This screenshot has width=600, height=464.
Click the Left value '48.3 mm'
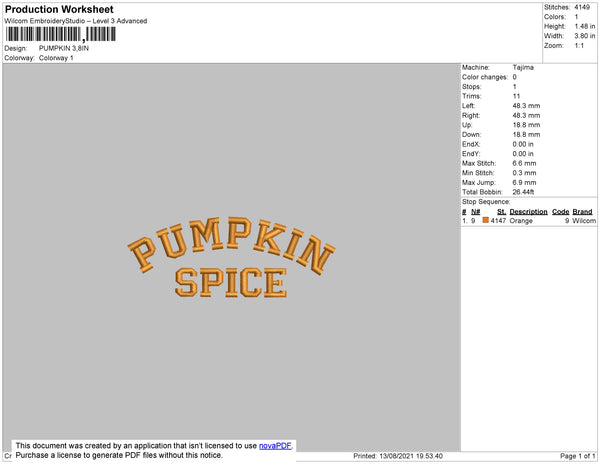pyautogui.click(x=526, y=106)
